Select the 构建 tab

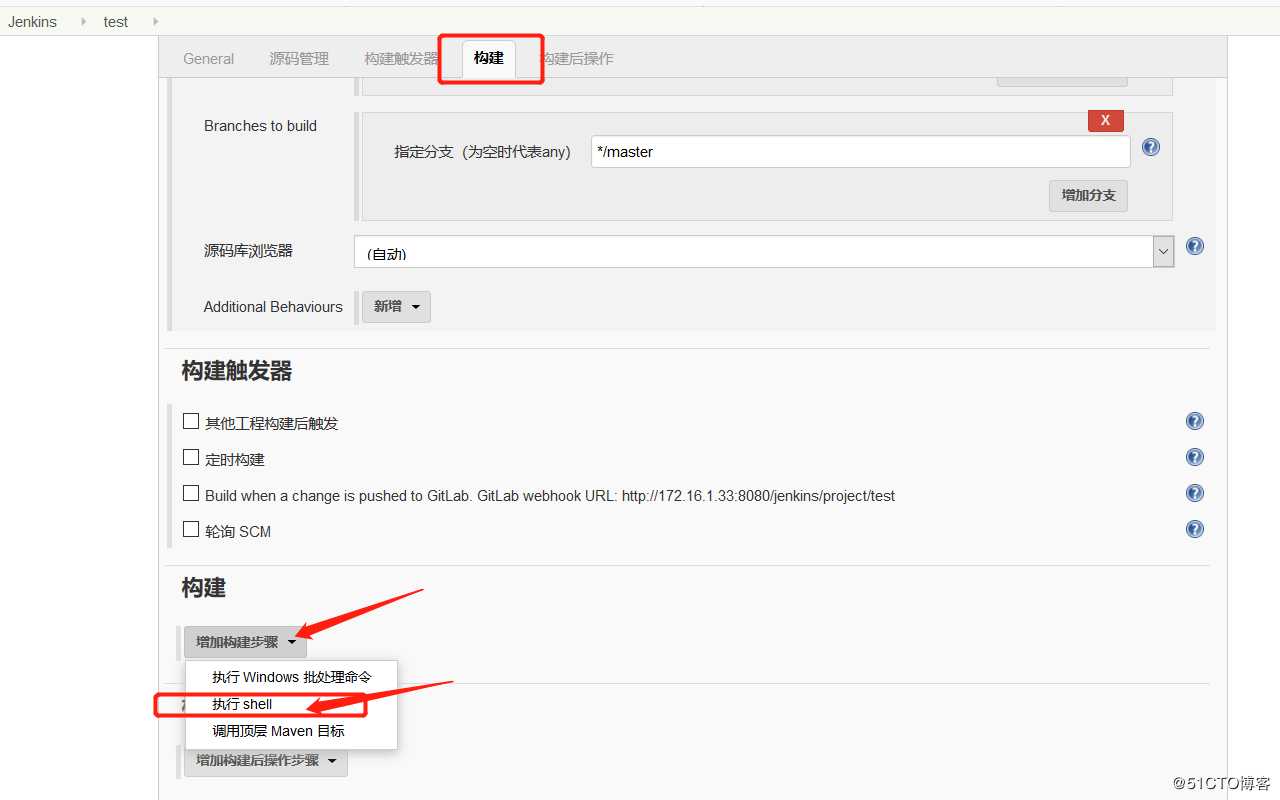[489, 58]
